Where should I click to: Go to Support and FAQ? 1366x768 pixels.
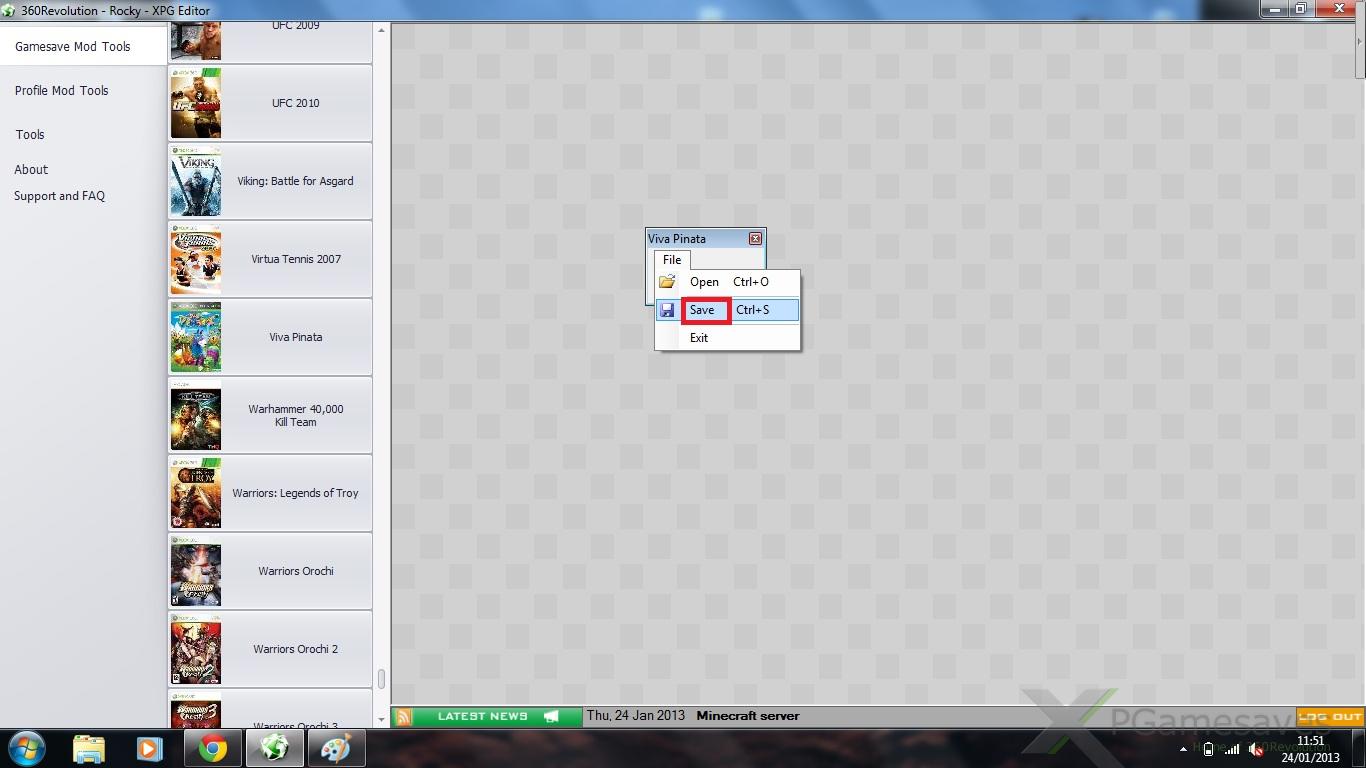pos(59,196)
